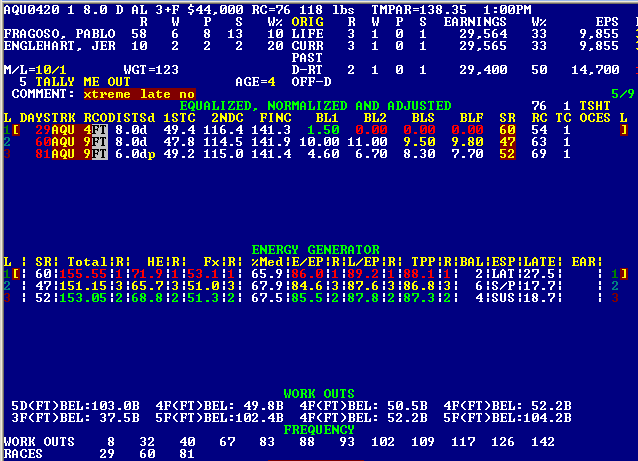
Task: Click workout frequency value 142
Action: pyautogui.click(x=543, y=441)
